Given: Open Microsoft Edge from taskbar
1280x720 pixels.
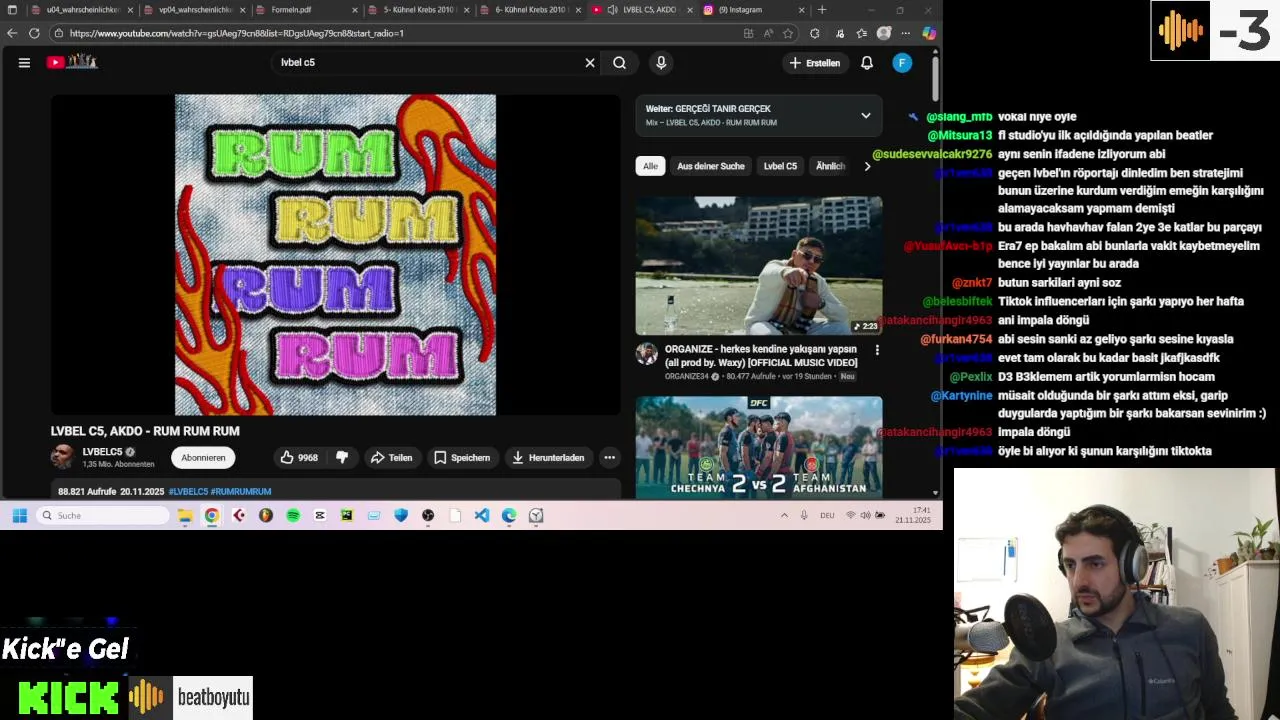Looking at the screenshot, I should pos(509,515).
